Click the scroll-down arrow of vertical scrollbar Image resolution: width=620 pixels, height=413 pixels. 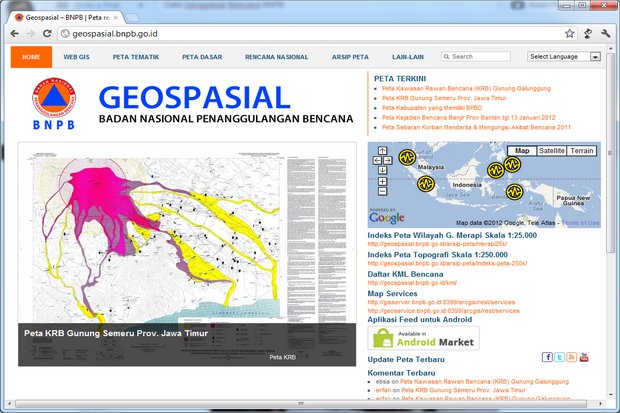pyautogui.click(x=611, y=394)
